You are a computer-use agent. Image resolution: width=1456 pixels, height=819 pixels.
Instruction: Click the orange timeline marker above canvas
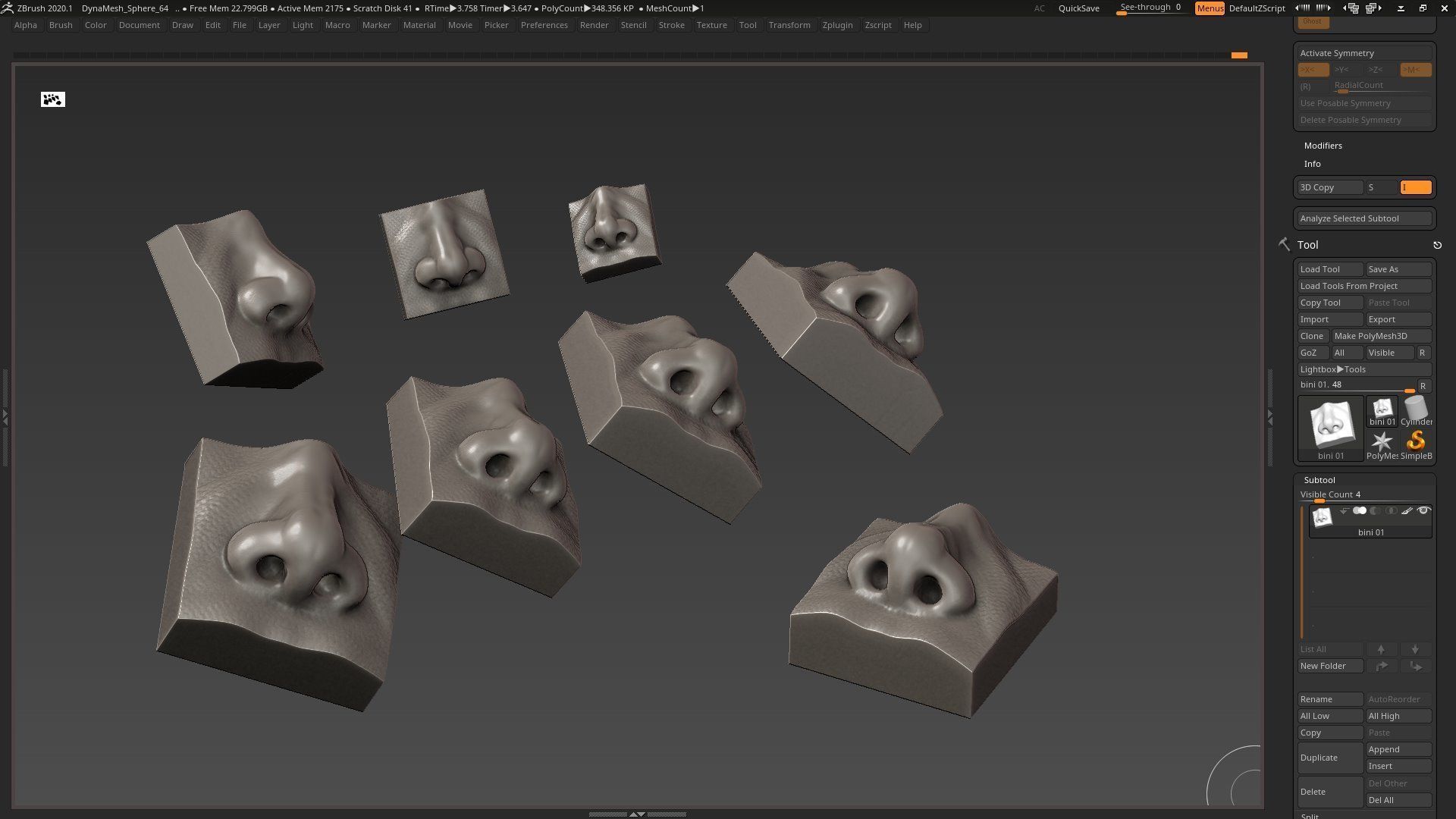(1239, 55)
